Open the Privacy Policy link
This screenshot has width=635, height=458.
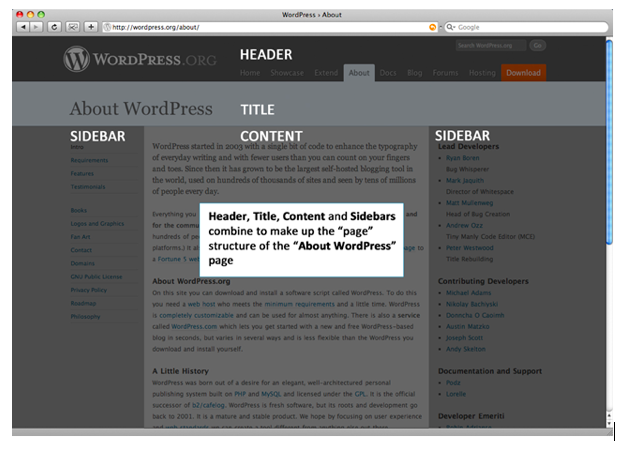pos(89,290)
